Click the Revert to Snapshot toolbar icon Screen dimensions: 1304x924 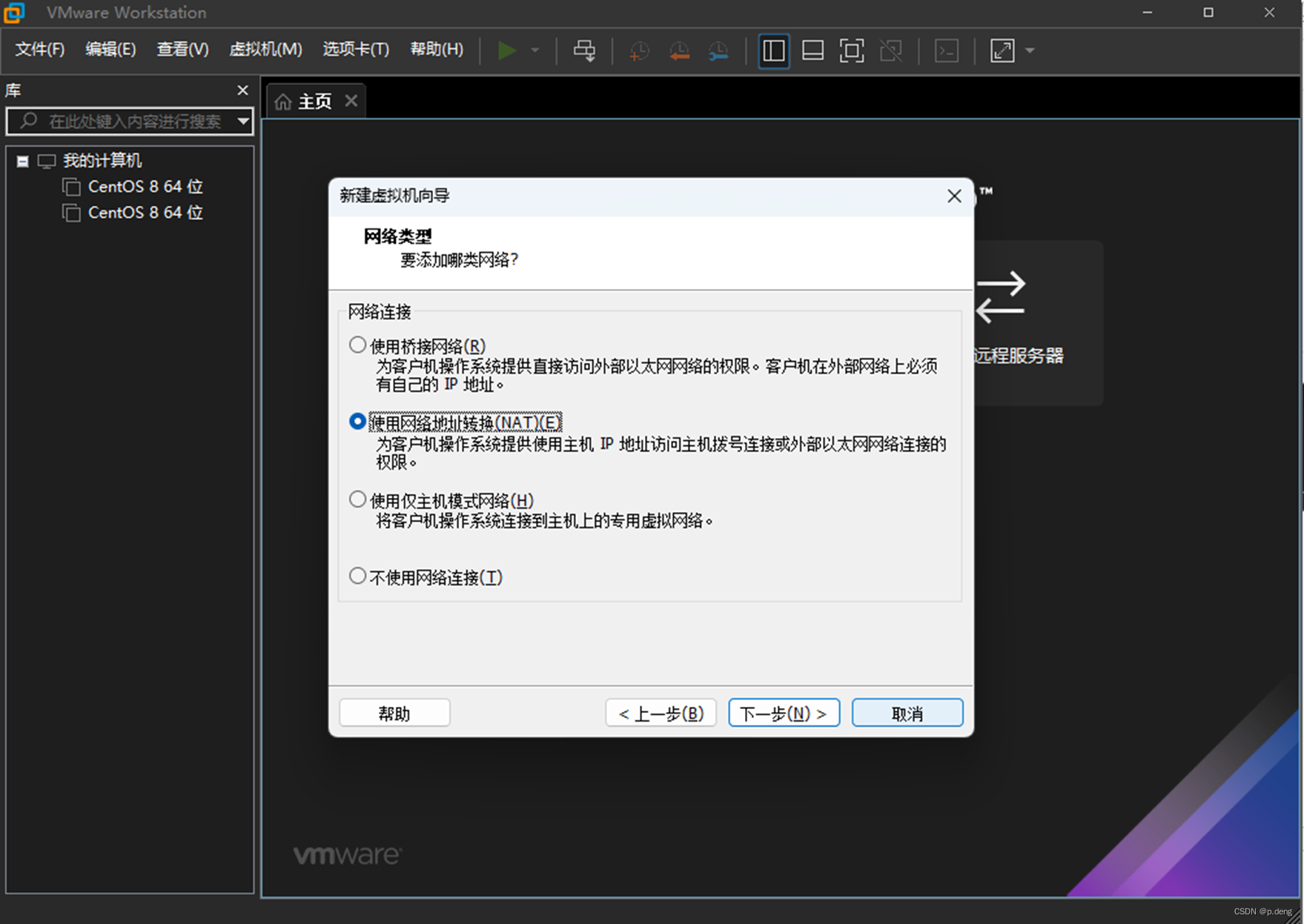coord(679,50)
